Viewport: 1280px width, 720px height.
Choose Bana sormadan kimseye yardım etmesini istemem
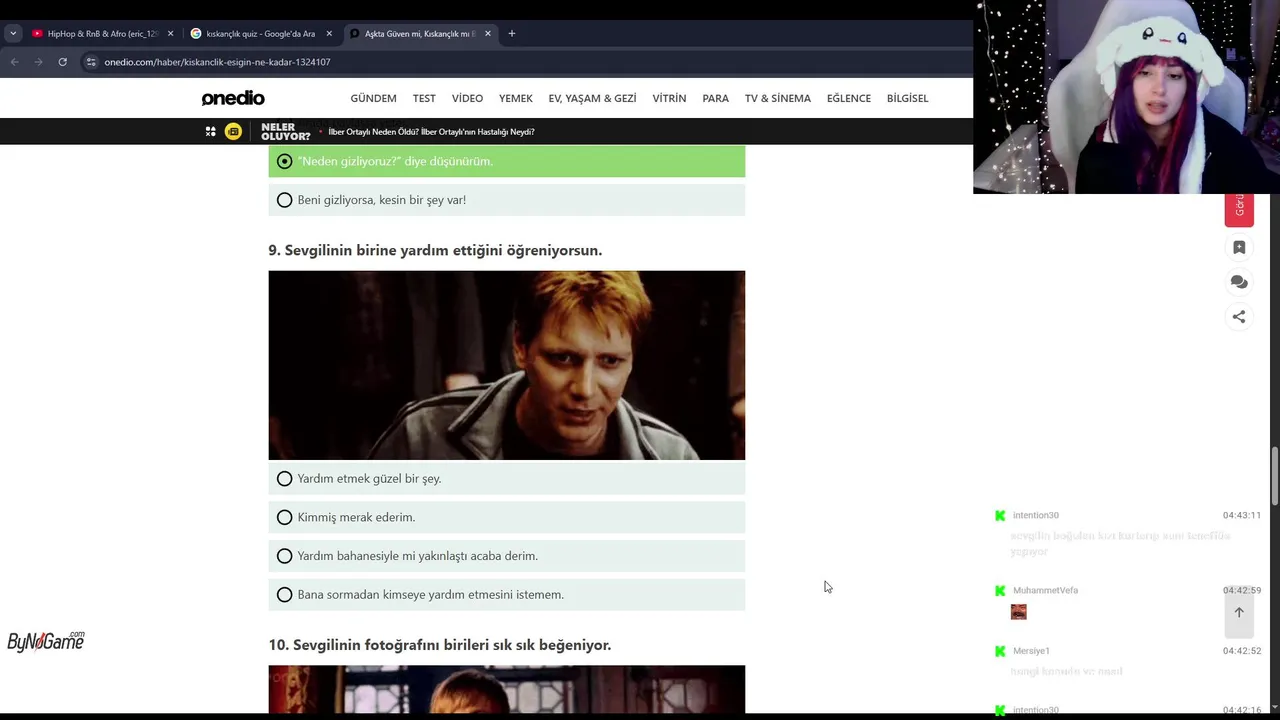(x=506, y=595)
